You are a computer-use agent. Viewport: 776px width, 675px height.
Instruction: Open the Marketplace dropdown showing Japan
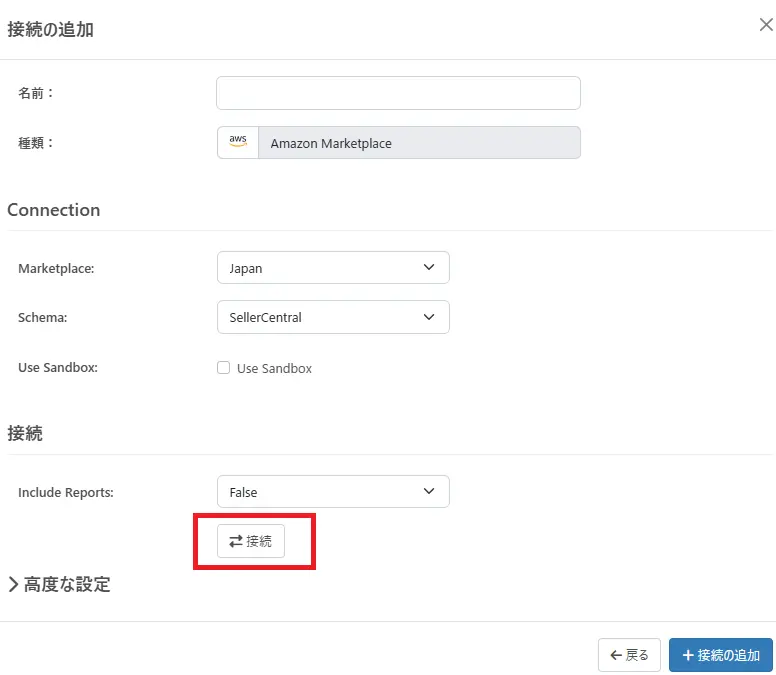pos(333,268)
